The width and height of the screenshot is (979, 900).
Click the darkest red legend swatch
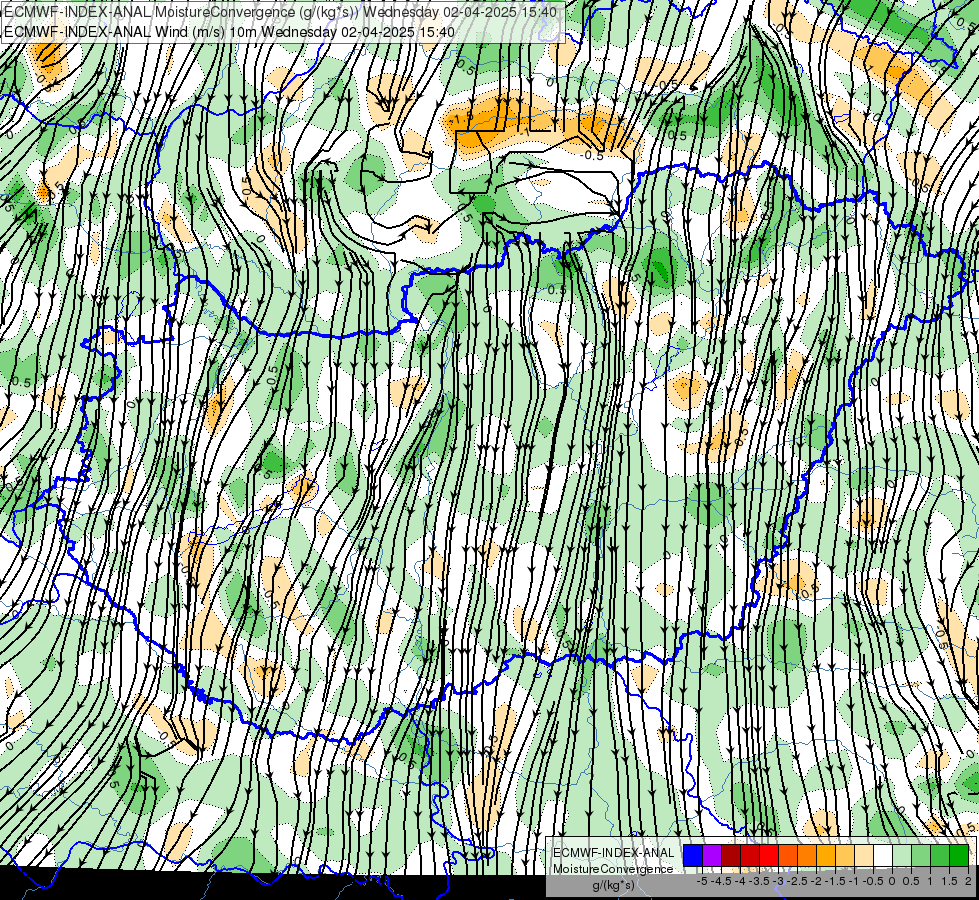[x=731, y=856]
